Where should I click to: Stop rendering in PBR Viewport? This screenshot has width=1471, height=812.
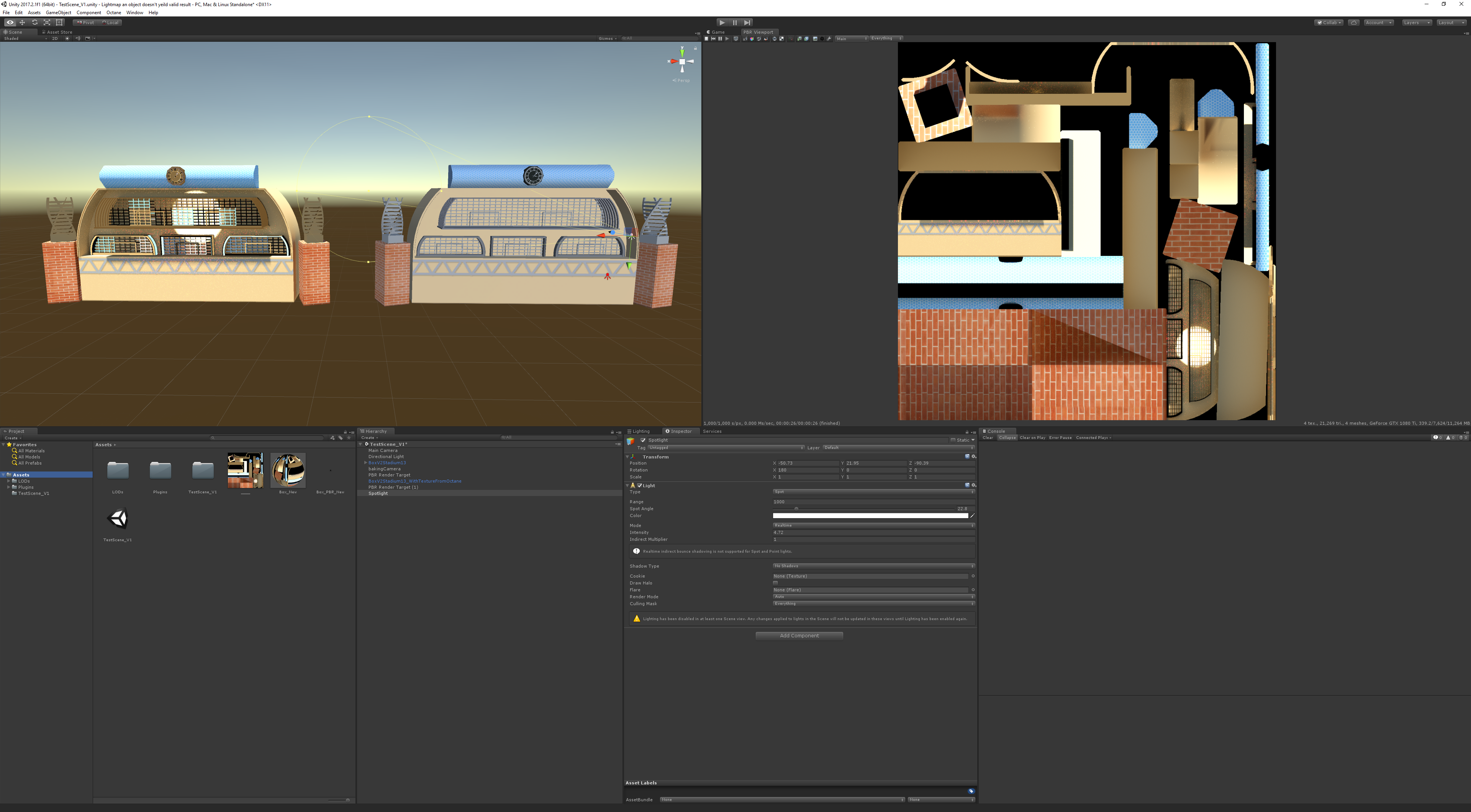706,39
